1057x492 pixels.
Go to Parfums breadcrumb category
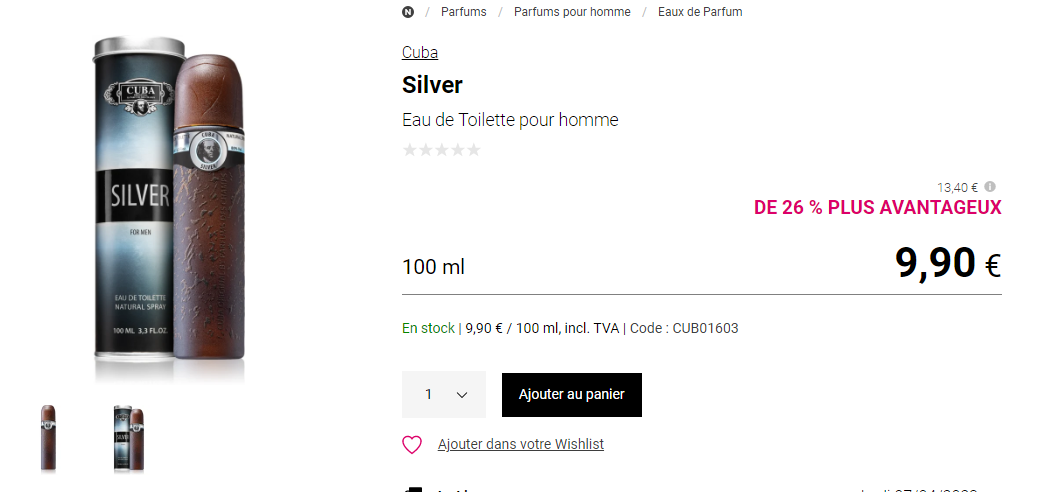(x=464, y=12)
